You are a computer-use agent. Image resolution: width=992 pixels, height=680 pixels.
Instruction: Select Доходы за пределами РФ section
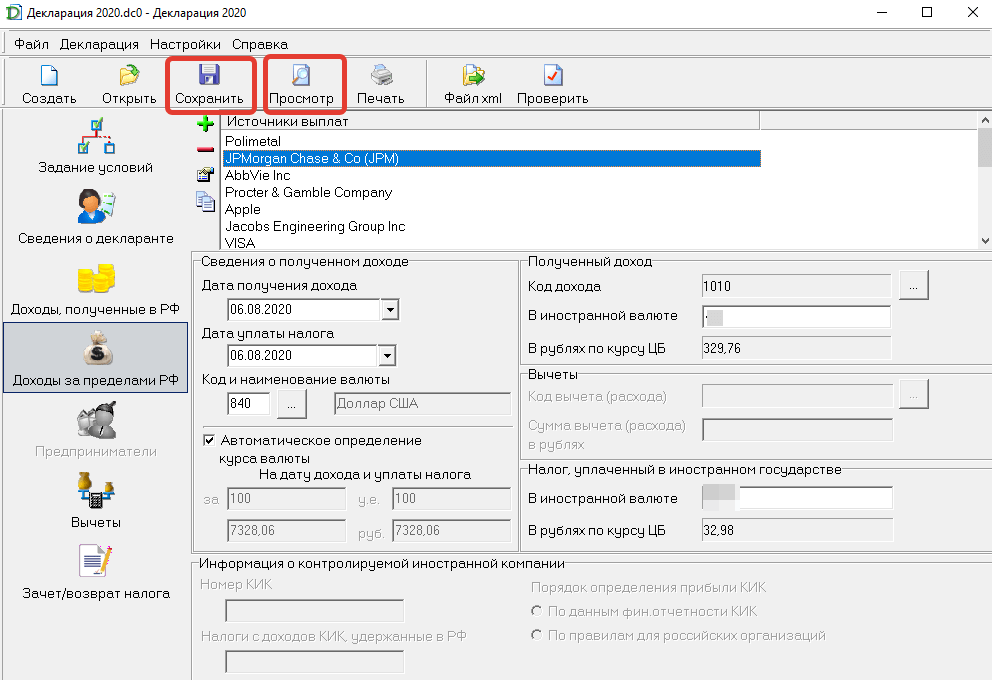(x=96, y=358)
